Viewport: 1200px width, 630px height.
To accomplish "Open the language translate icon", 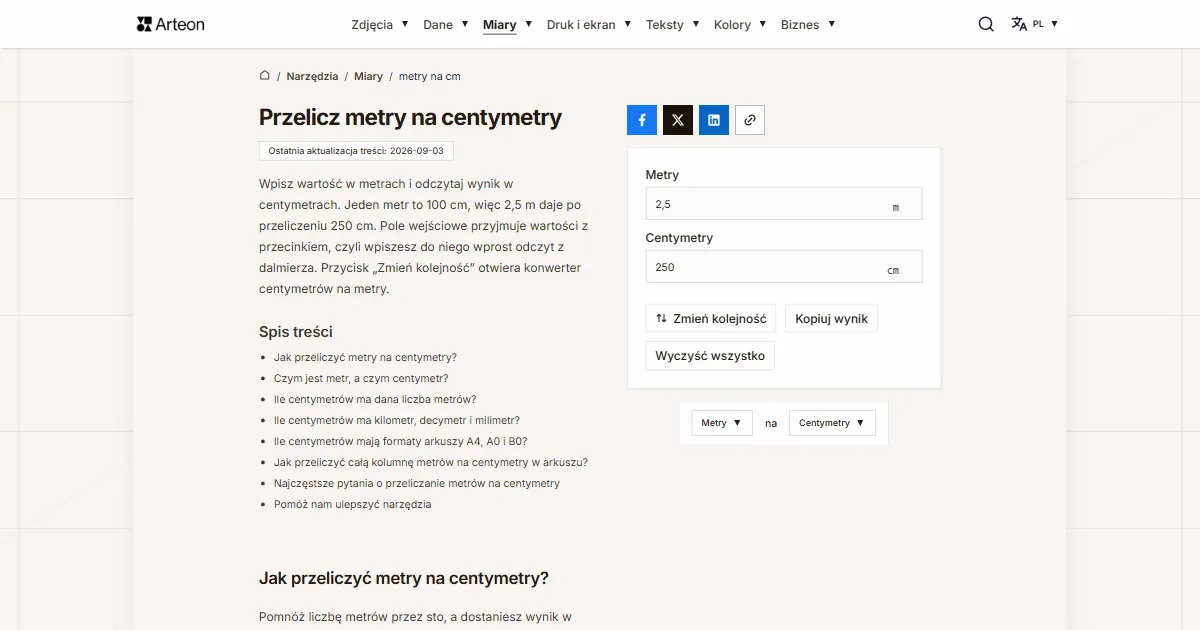I will [x=1019, y=24].
